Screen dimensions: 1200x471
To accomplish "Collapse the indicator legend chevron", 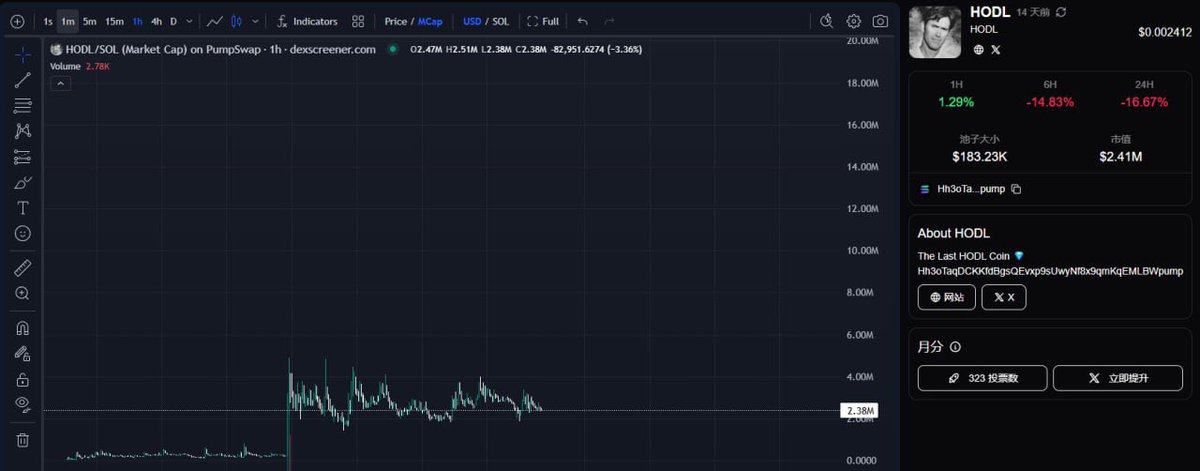I will pos(61,83).
